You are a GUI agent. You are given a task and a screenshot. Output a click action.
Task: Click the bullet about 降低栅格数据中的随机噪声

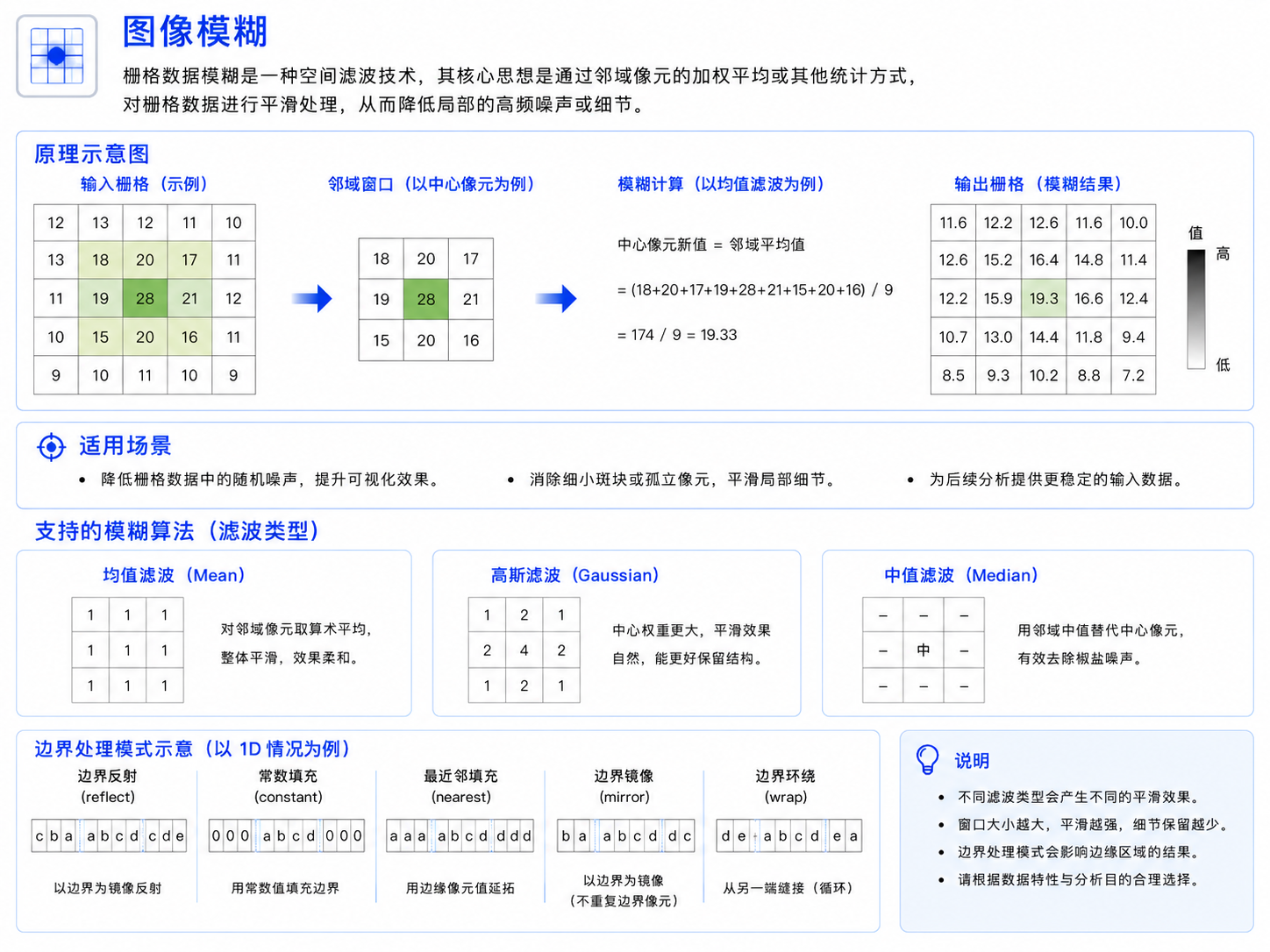[x=270, y=480]
